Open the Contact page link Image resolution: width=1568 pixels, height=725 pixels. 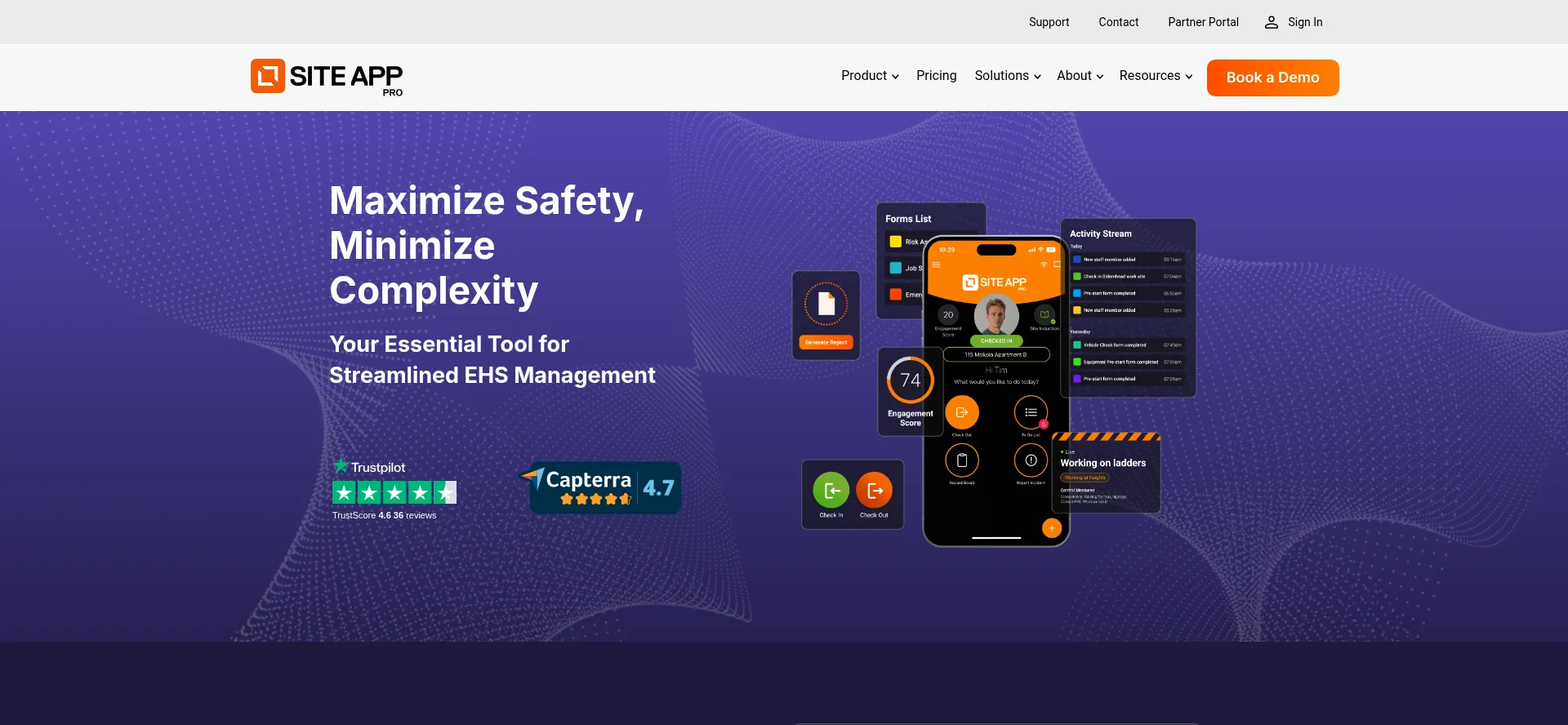coord(1118,22)
